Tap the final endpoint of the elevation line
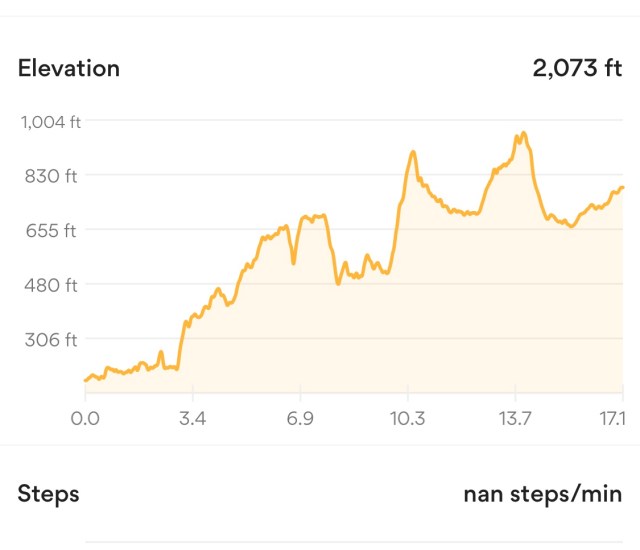 (622, 188)
